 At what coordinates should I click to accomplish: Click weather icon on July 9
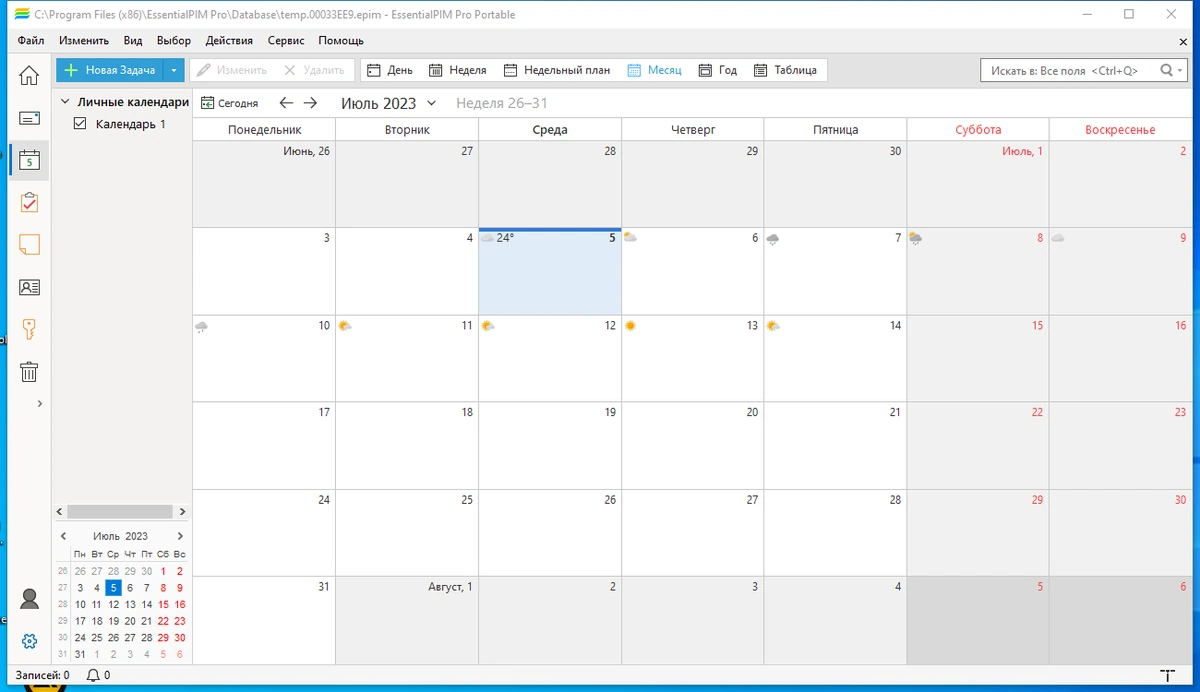[1058, 238]
